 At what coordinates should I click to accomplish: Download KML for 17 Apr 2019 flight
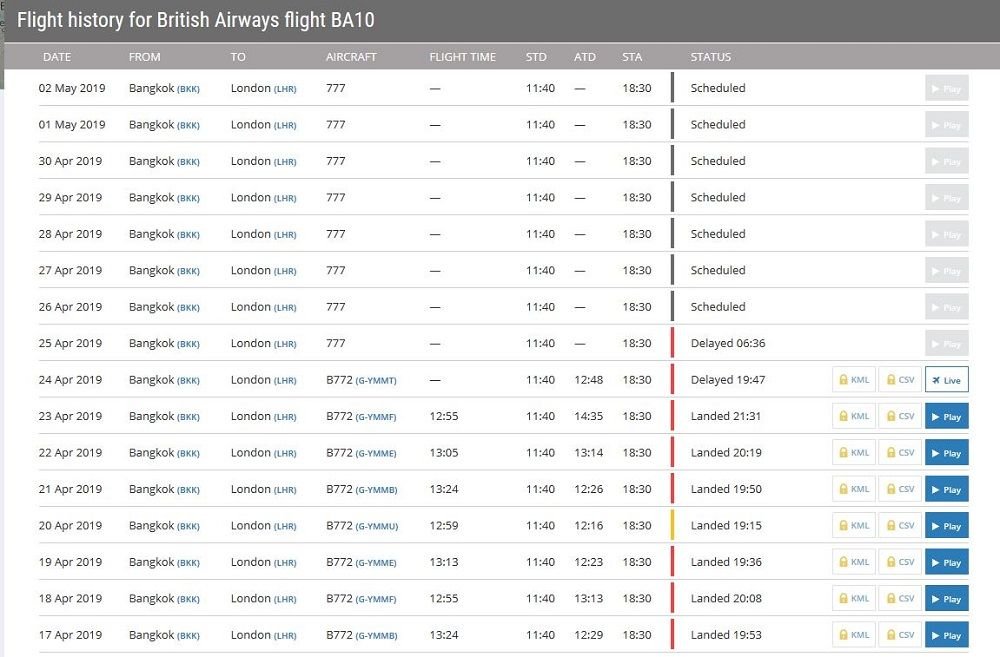853,635
